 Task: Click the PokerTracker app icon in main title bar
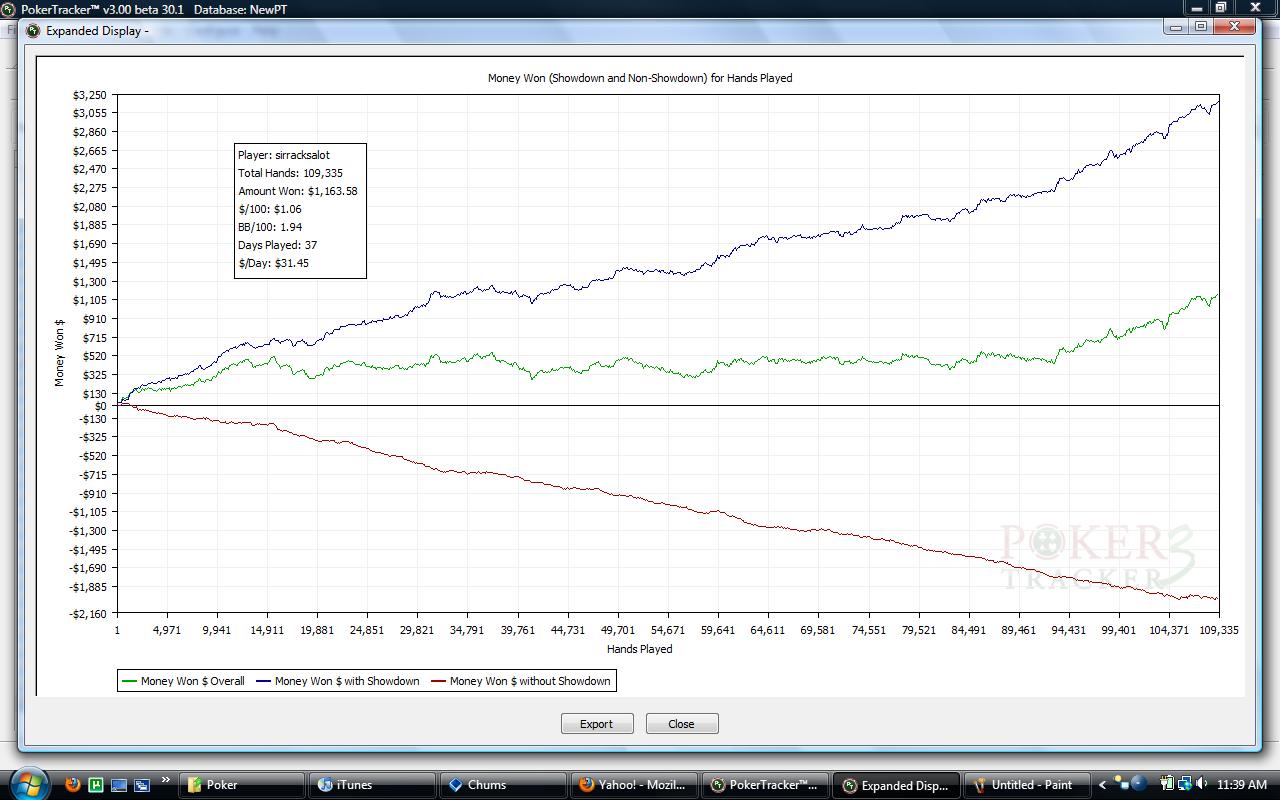9,8
